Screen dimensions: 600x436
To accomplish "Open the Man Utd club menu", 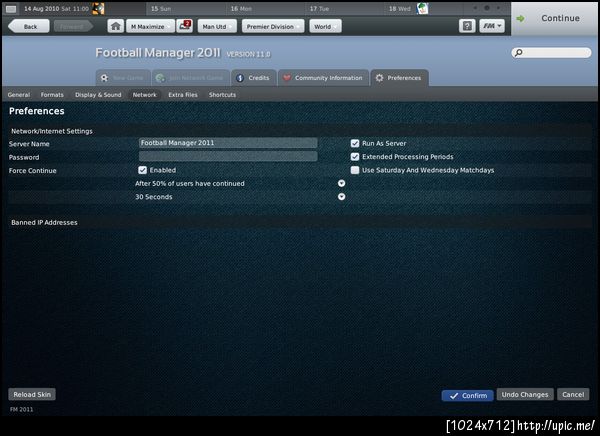I will 217,26.
